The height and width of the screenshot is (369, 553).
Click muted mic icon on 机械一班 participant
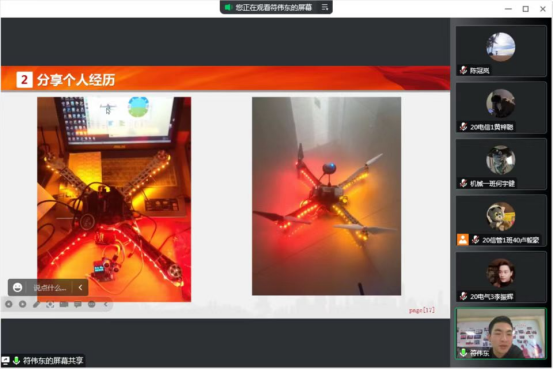463,183
